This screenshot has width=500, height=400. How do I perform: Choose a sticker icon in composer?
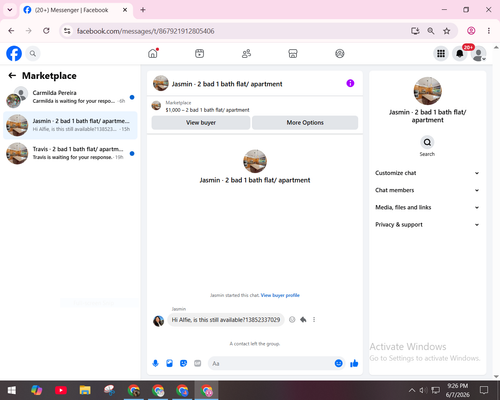[x=183, y=363]
